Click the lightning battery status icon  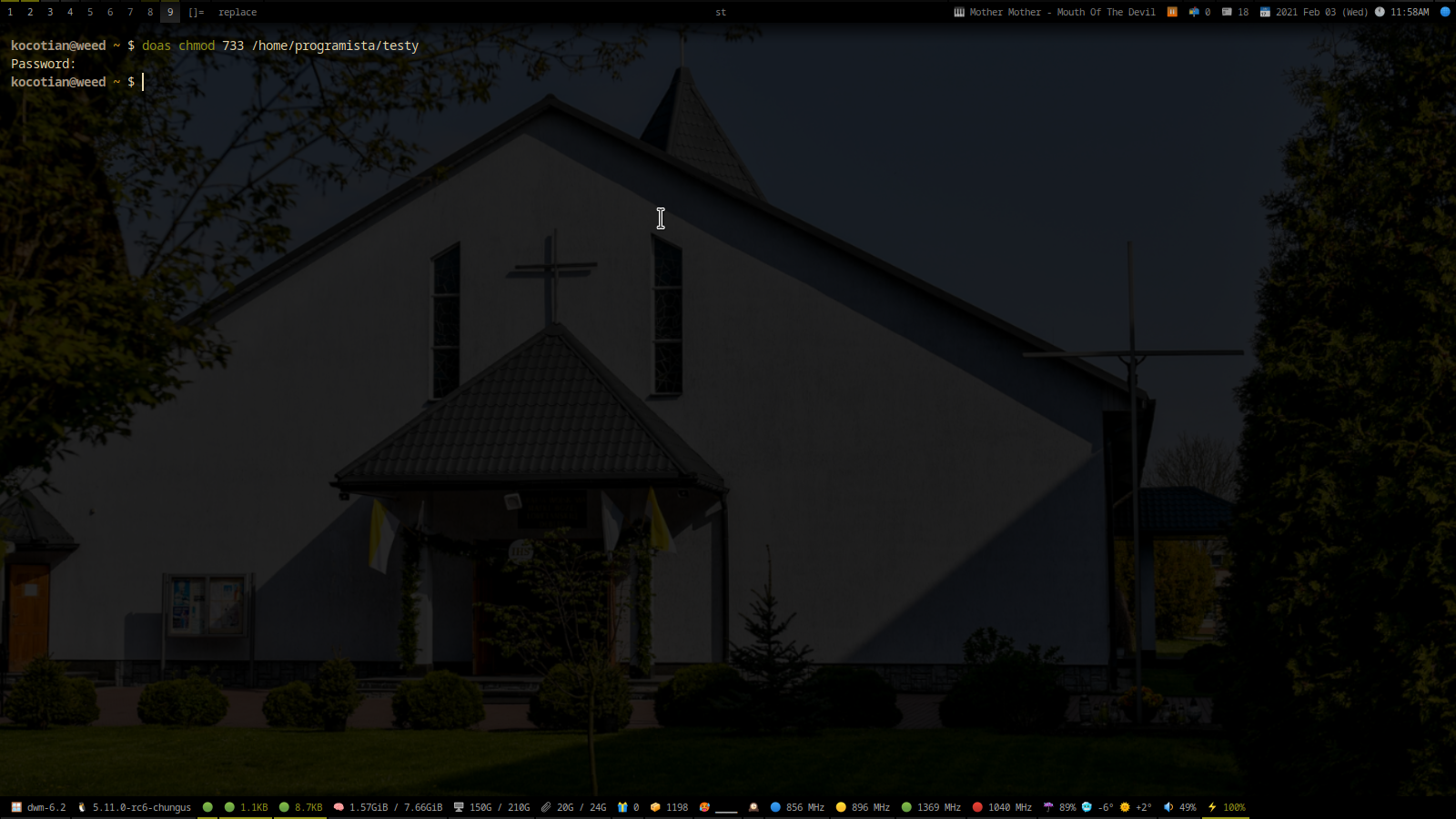[1212, 807]
